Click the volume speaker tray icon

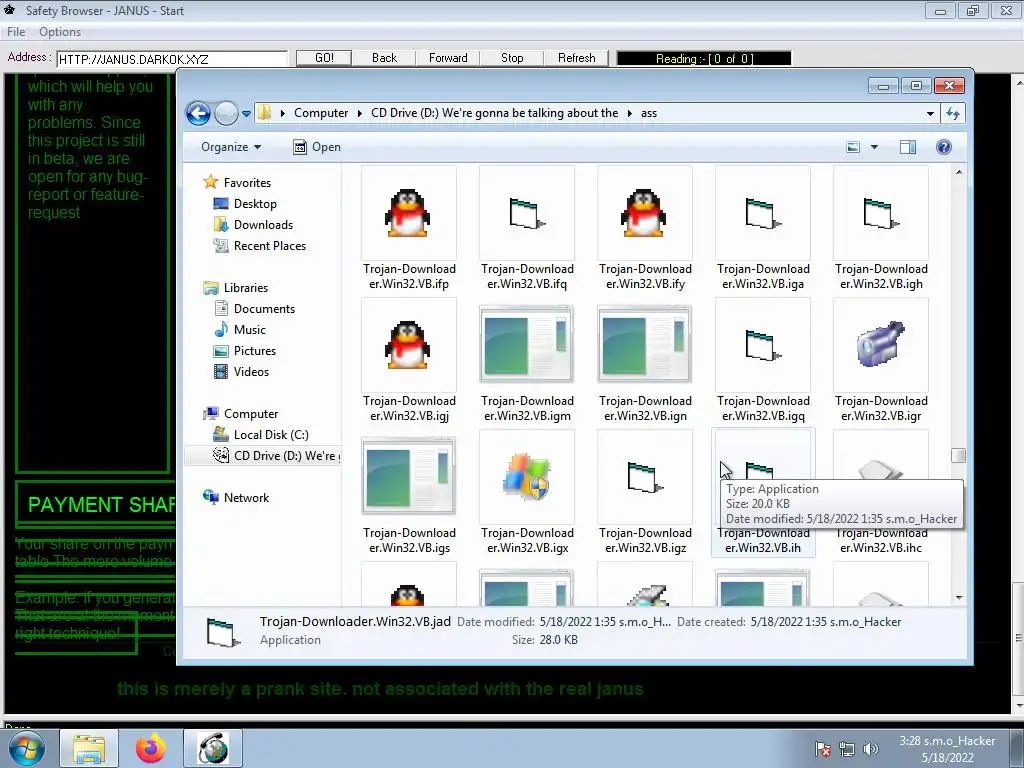[x=871, y=749]
